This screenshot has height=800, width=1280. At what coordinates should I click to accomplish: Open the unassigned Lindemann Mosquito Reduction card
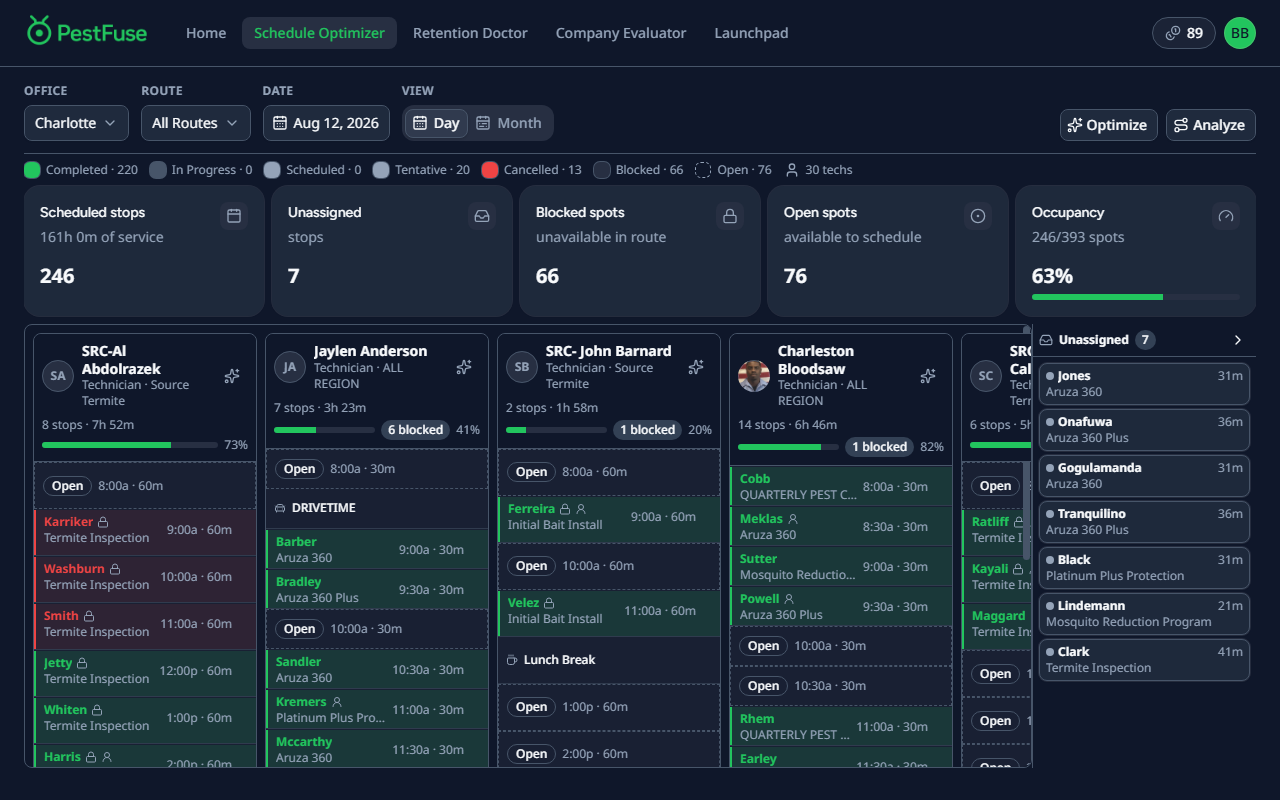(x=1144, y=614)
